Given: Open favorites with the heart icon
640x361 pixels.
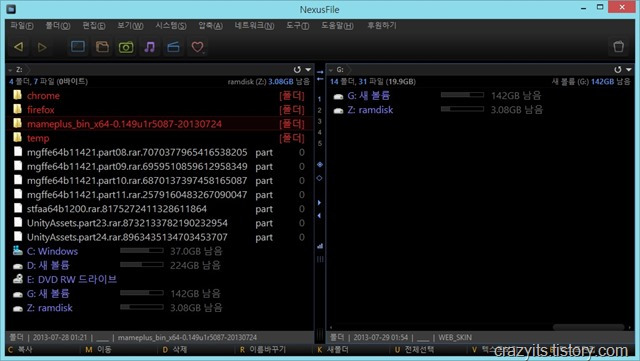Looking at the screenshot, I should pyautogui.click(x=198, y=47).
